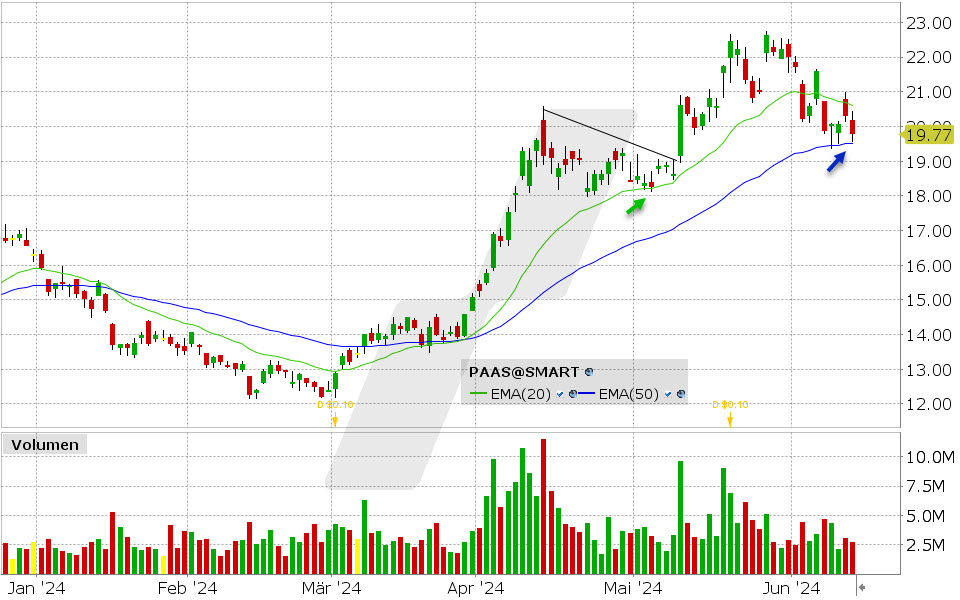
Task: Click the Jan '24 axis label
Action: pyautogui.click(x=37, y=588)
